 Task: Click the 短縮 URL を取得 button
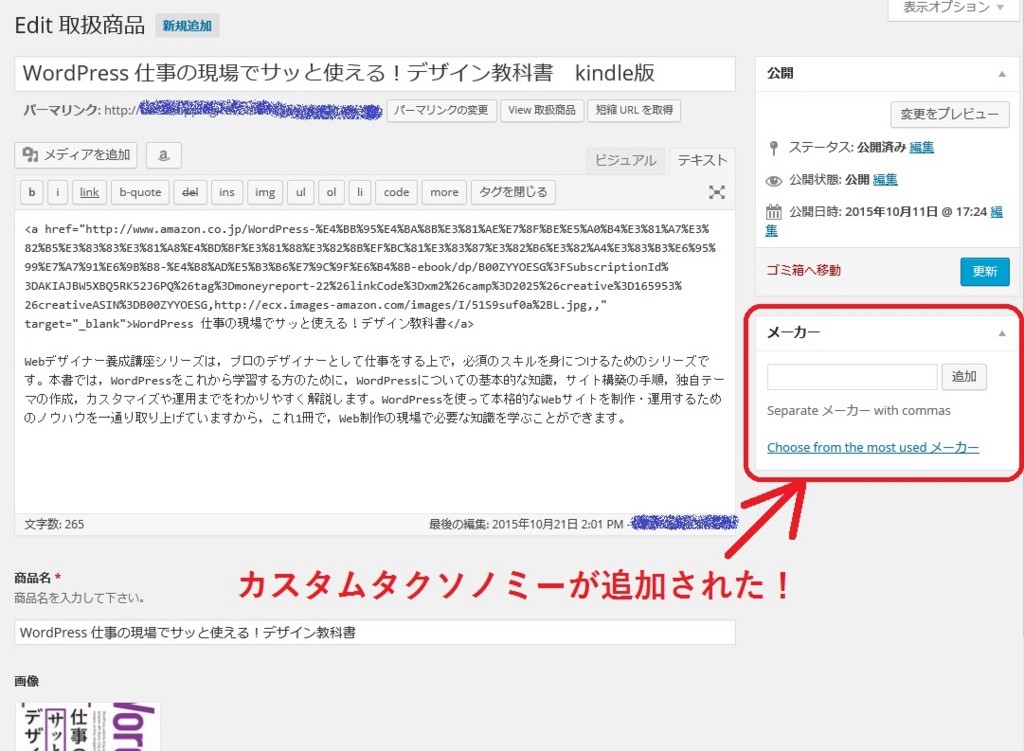(634, 110)
